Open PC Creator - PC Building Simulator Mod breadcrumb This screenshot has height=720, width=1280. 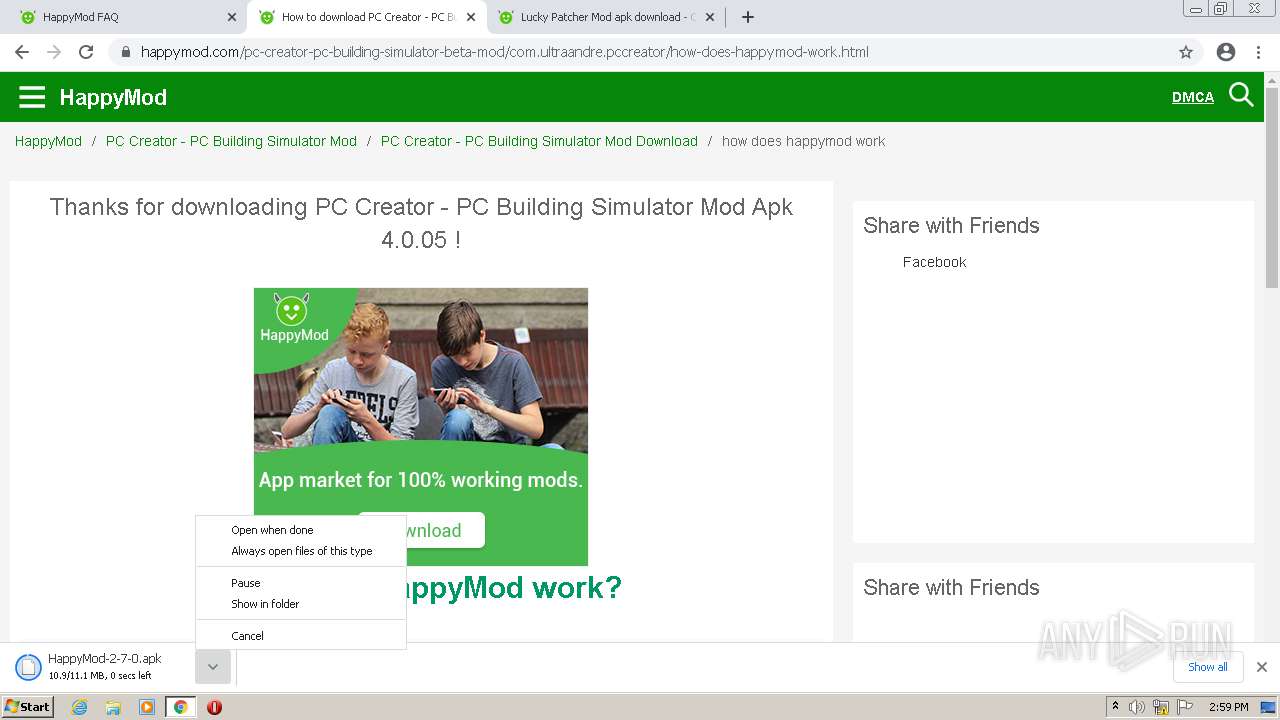(x=231, y=141)
